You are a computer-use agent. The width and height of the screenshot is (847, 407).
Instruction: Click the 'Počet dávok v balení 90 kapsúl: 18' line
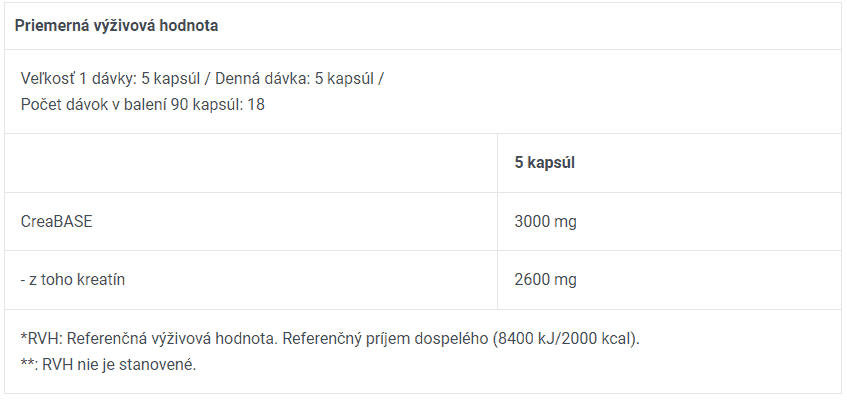143,104
